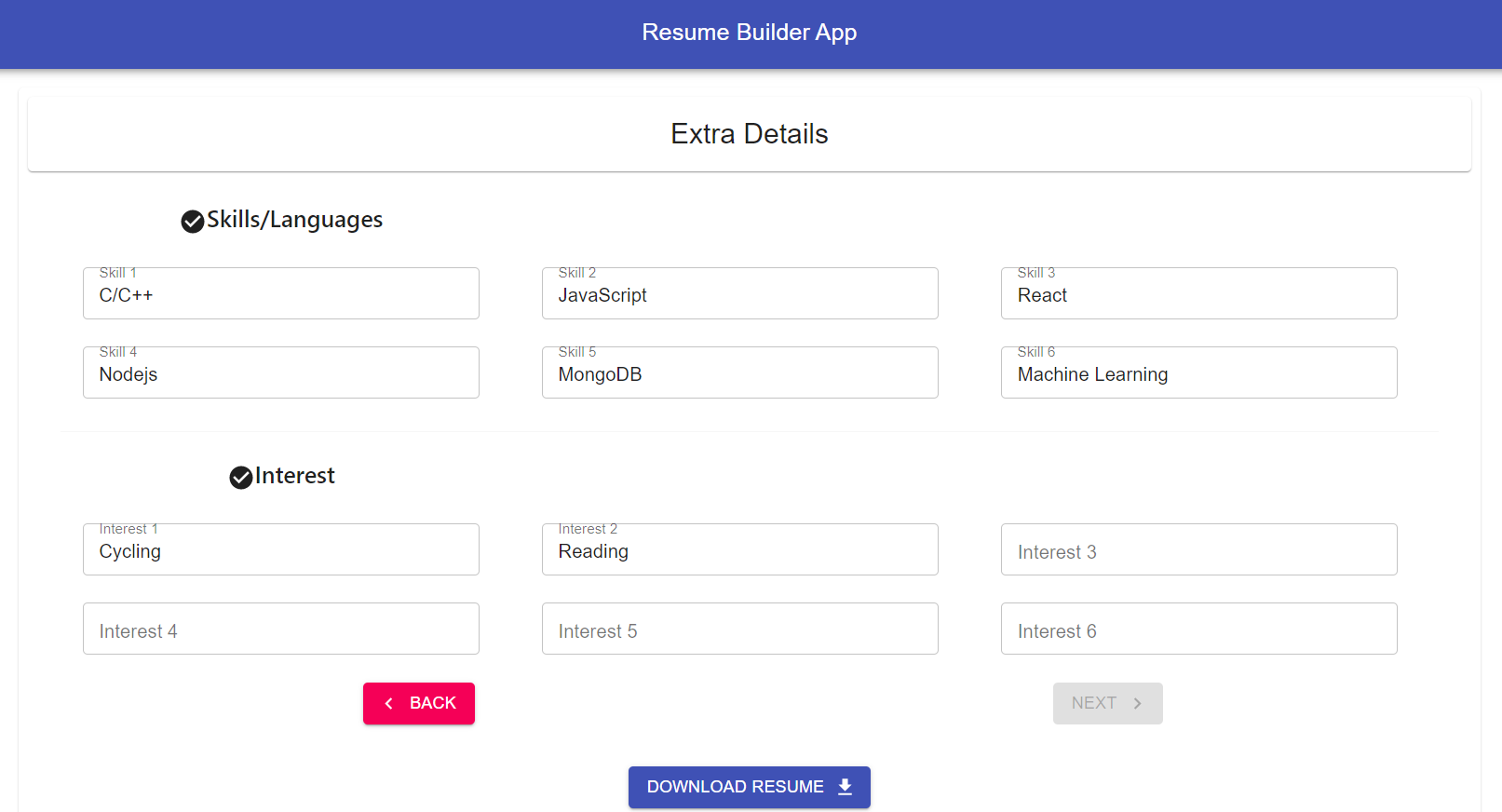Click the left chevron icon on Back
The width and height of the screenshot is (1502, 812).
pyautogui.click(x=389, y=704)
